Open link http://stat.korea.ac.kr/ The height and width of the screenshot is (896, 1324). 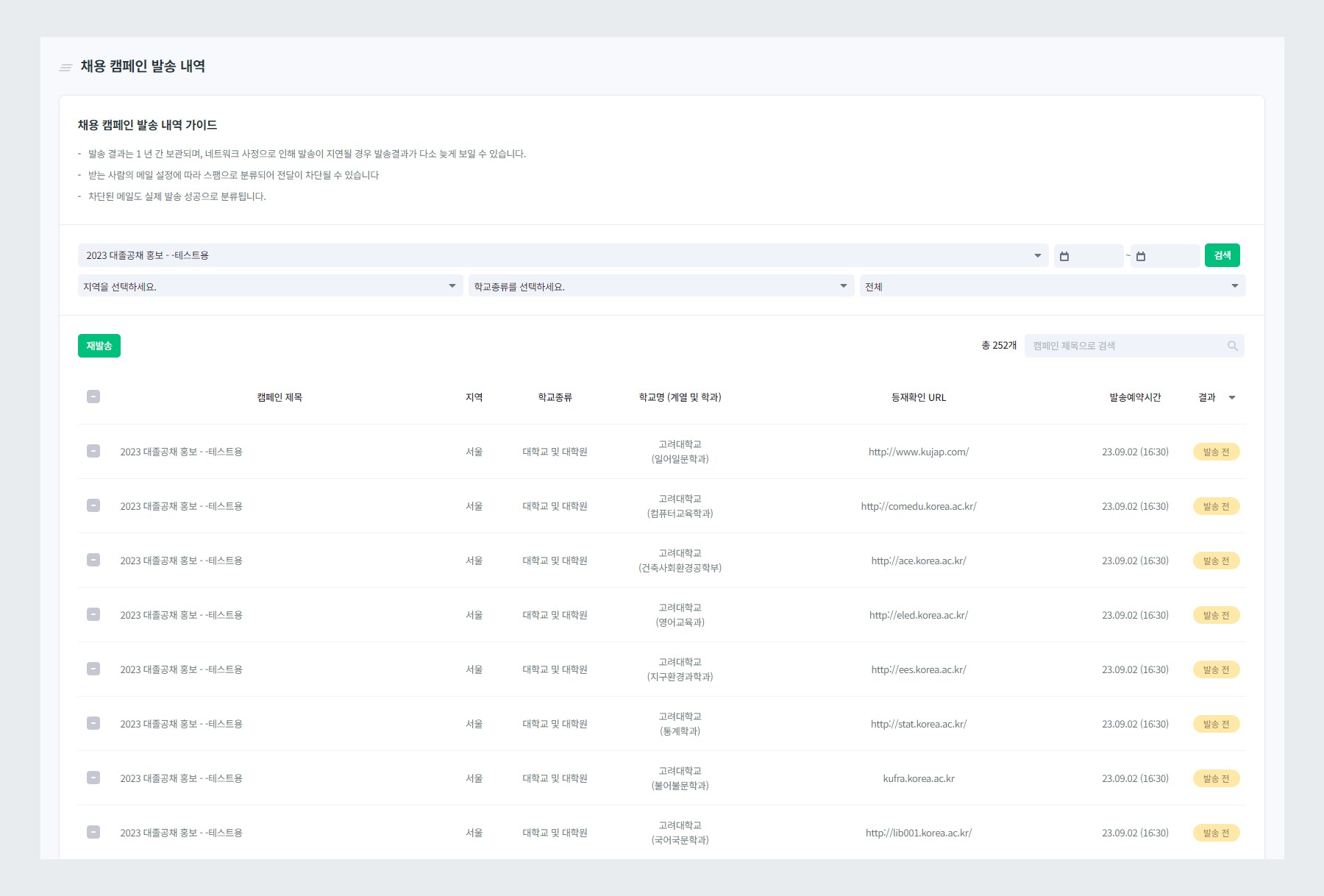tap(919, 724)
